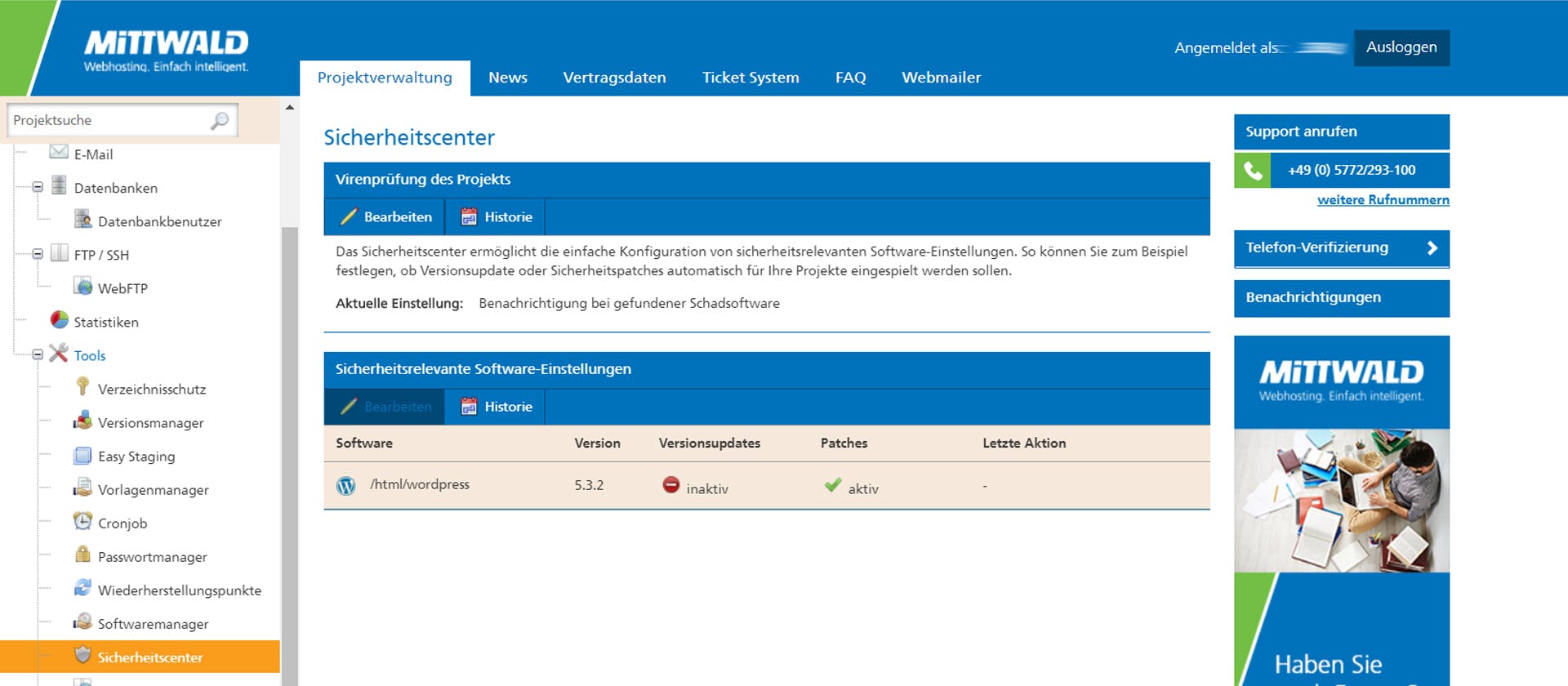Click version value 5.3.2

pos(589,485)
